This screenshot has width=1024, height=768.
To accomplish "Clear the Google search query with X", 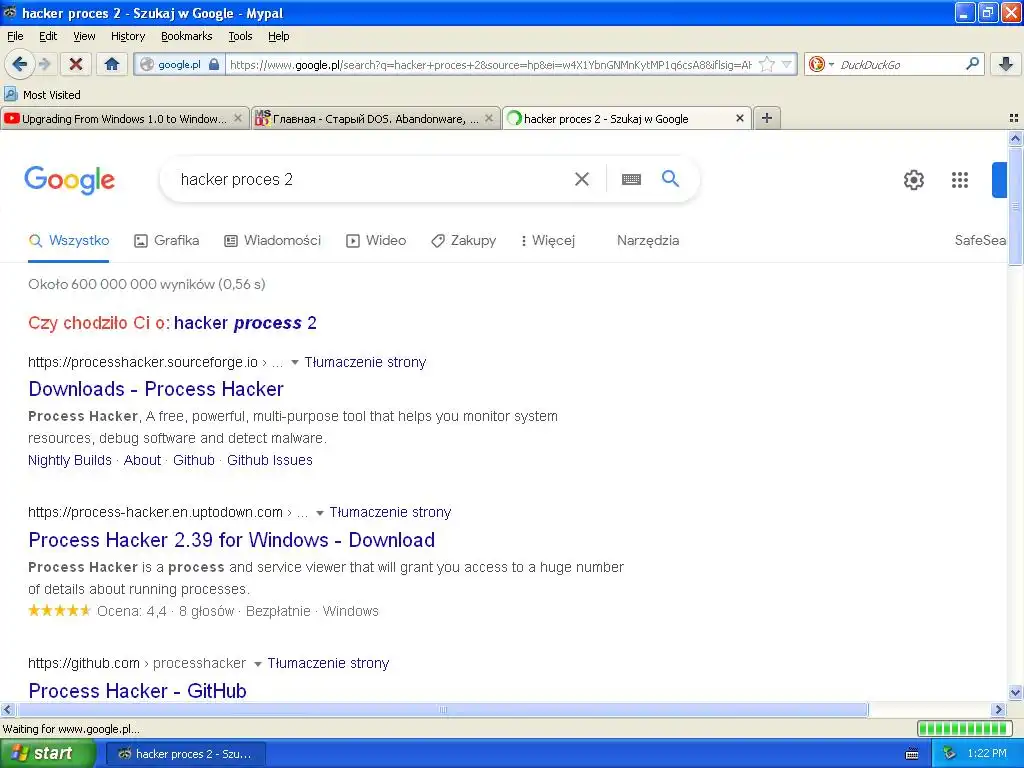I will click(581, 179).
